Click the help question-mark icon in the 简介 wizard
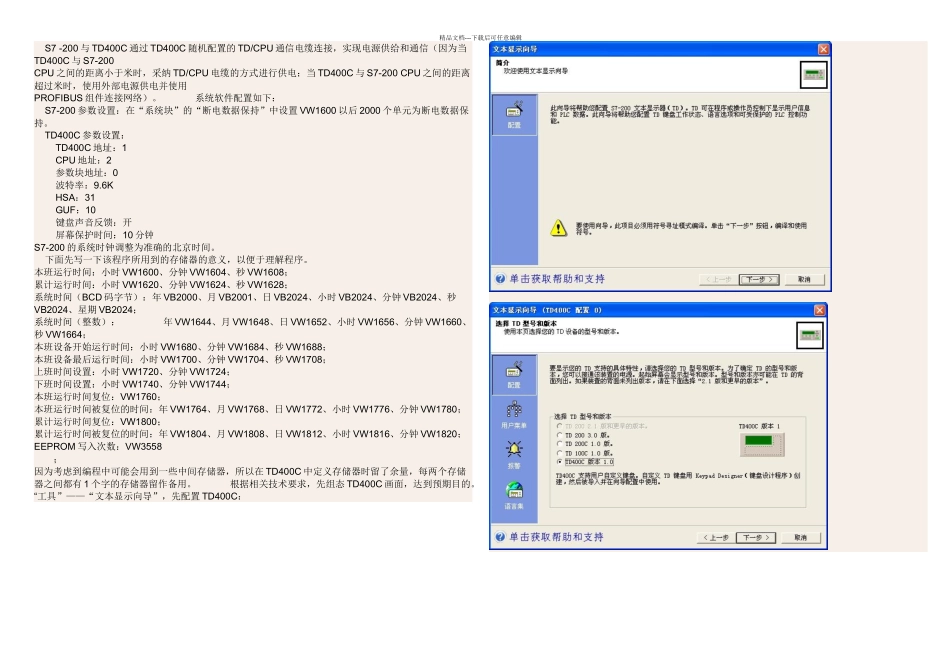The image size is (950, 672). 500,279
